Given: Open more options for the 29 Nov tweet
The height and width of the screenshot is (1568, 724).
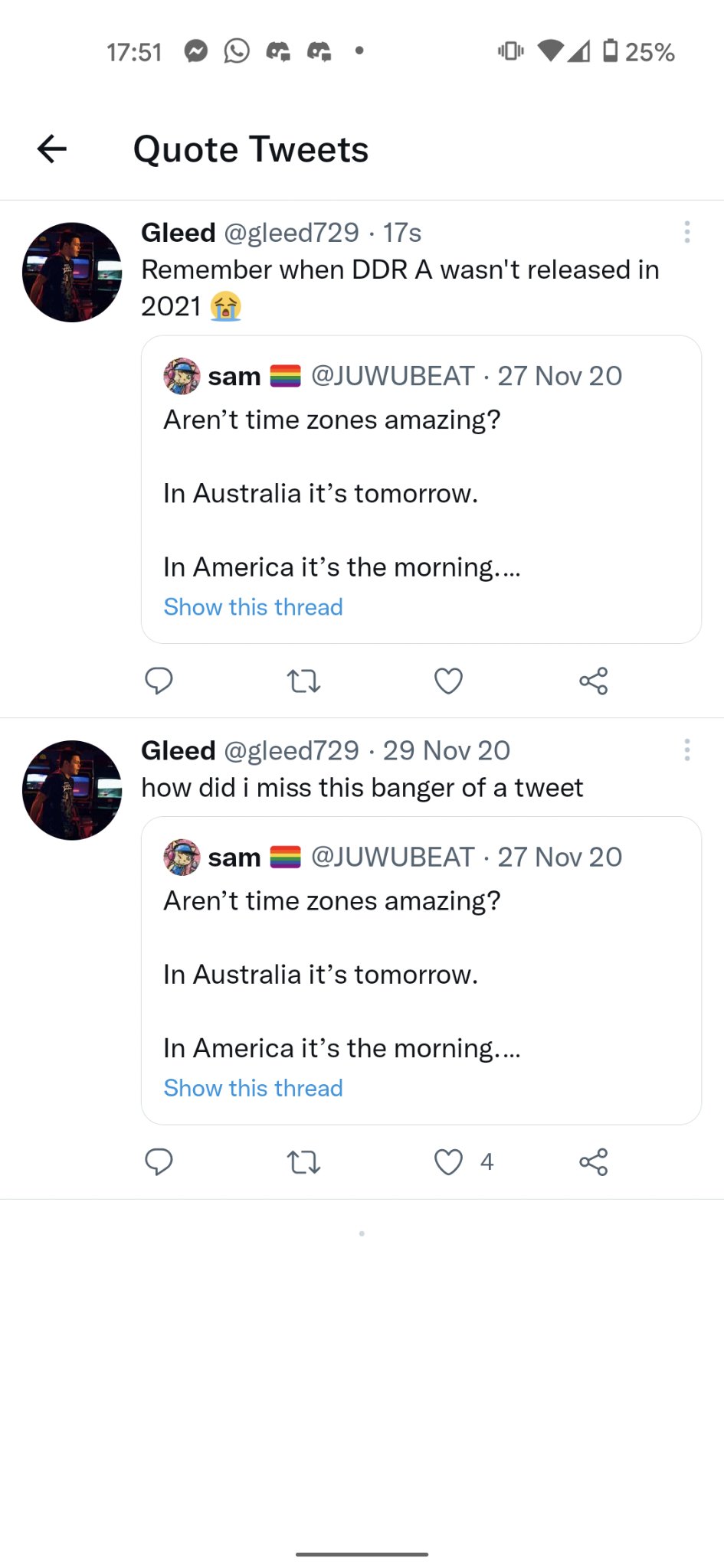Looking at the screenshot, I should pos(686,750).
